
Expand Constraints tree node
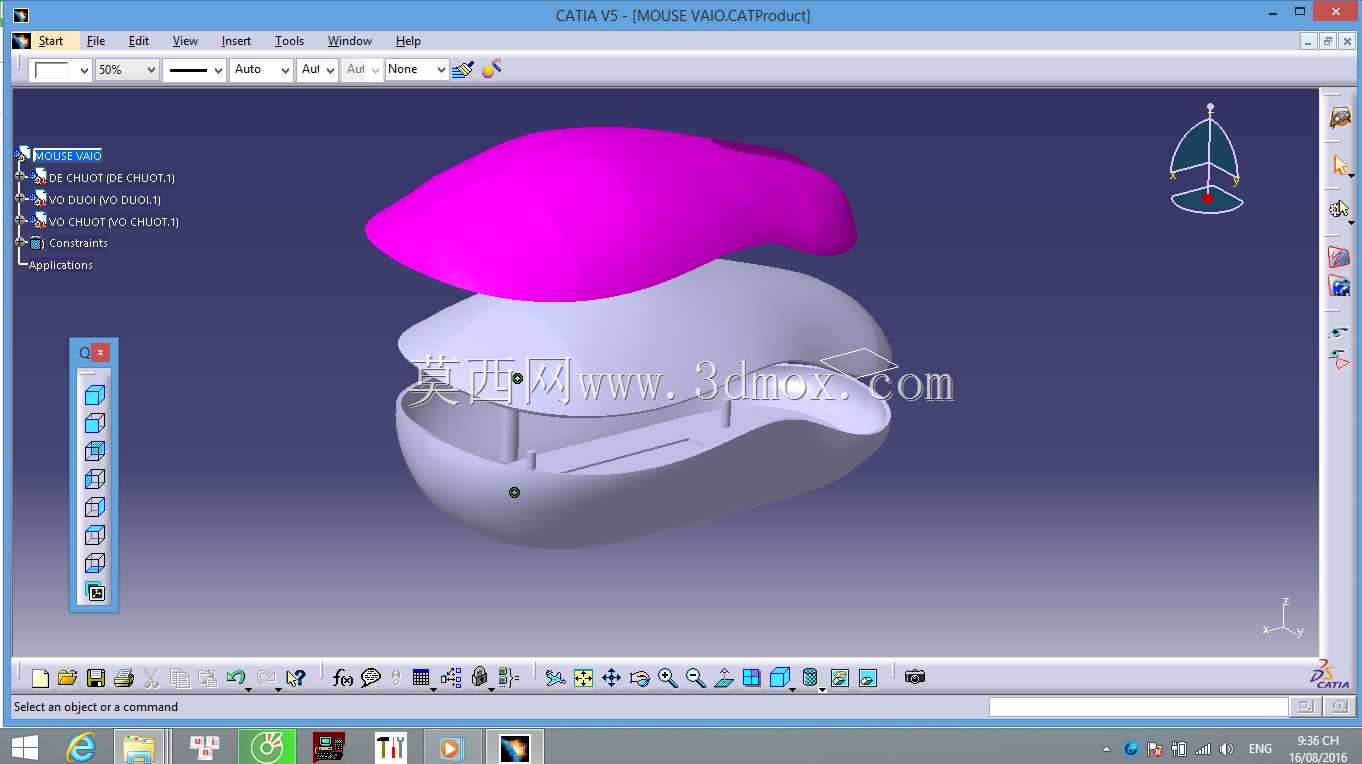point(20,243)
